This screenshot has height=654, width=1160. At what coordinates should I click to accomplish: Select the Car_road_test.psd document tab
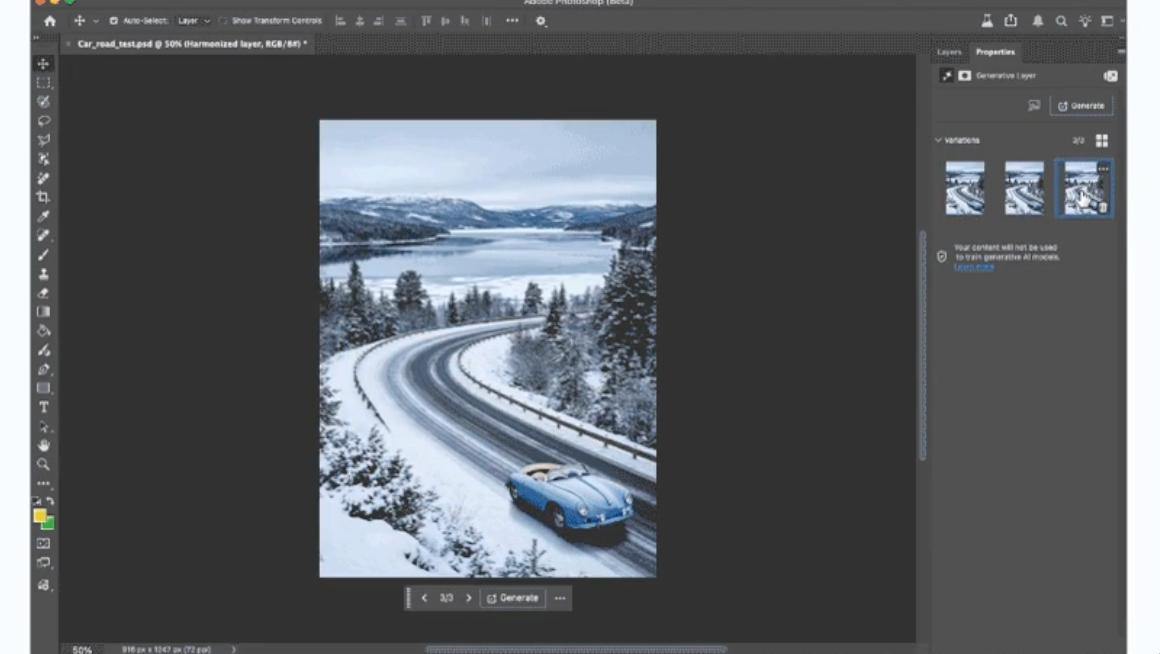192,44
